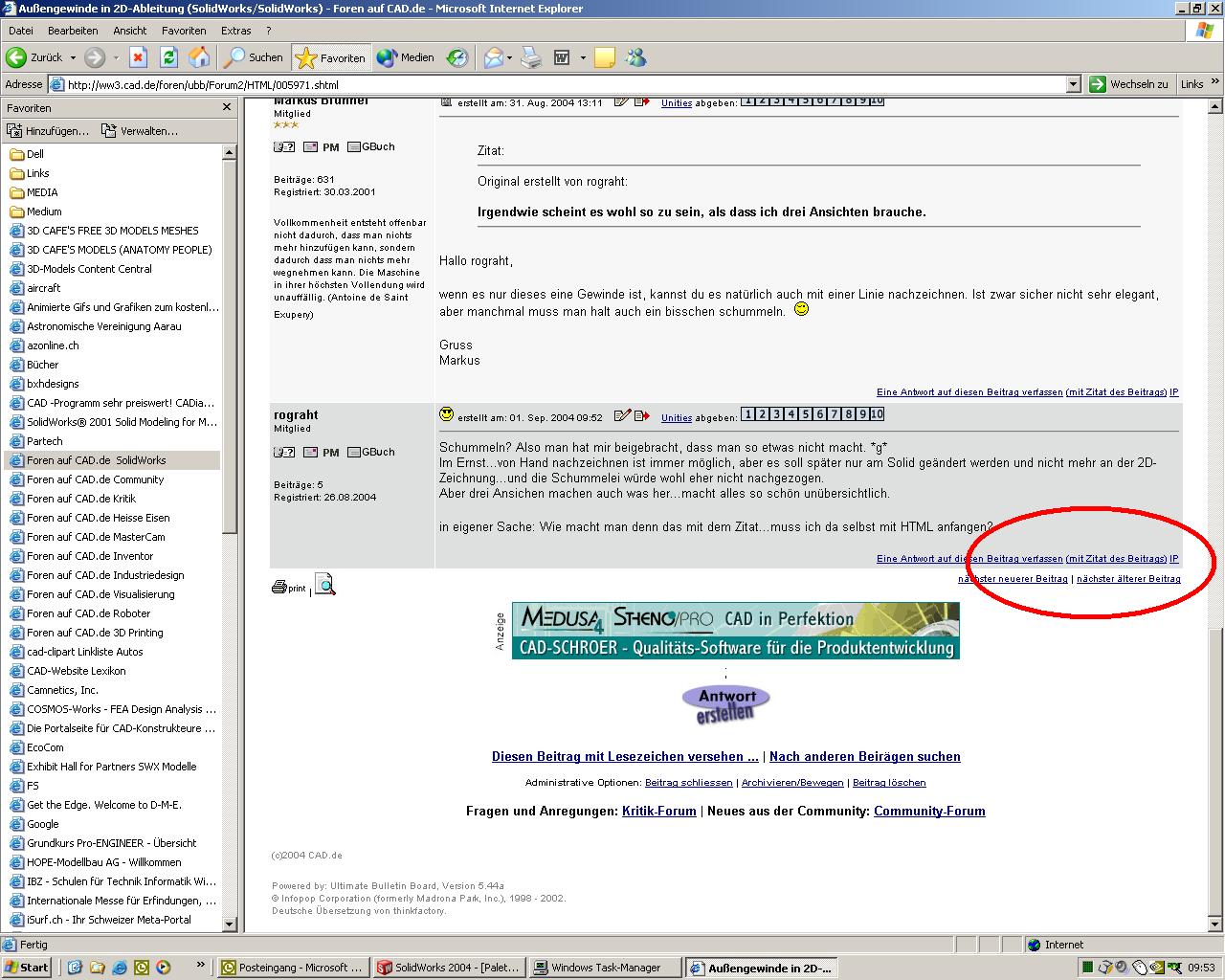Open the mail options dropdown arrow
The image size is (1225, 980).
click(x=509, y=57)
